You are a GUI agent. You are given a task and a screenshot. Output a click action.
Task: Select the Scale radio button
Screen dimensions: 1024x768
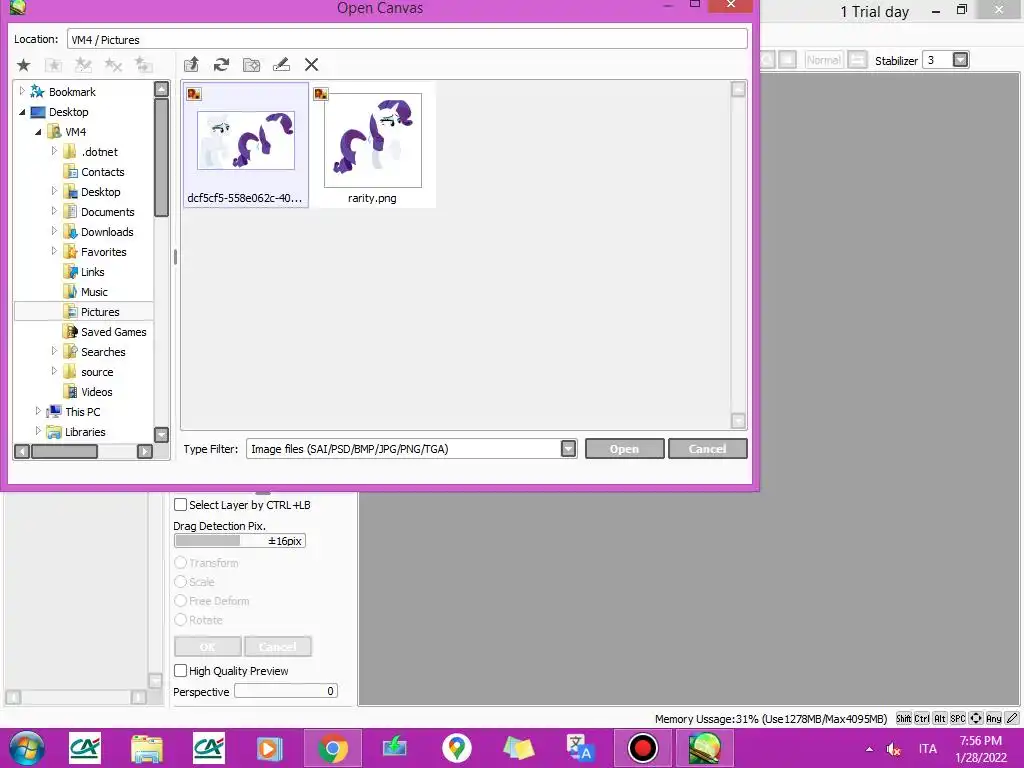click(180, 581)
